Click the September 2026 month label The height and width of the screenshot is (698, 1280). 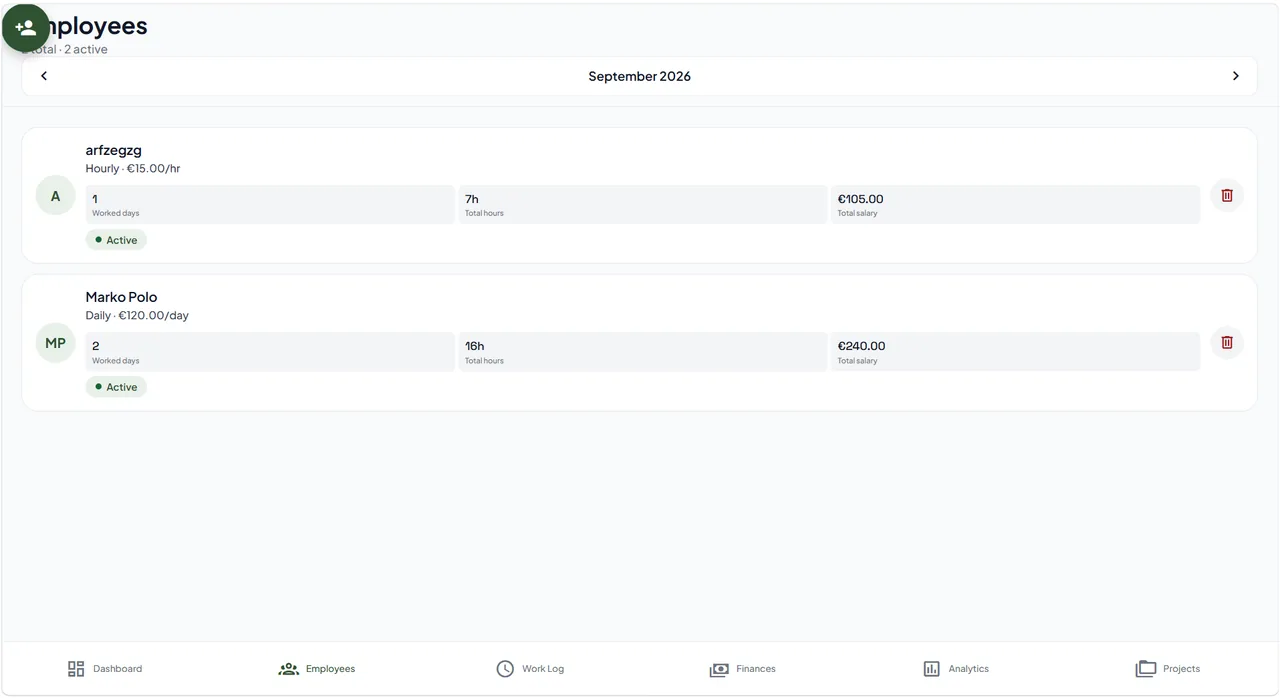tap(640, 76)
